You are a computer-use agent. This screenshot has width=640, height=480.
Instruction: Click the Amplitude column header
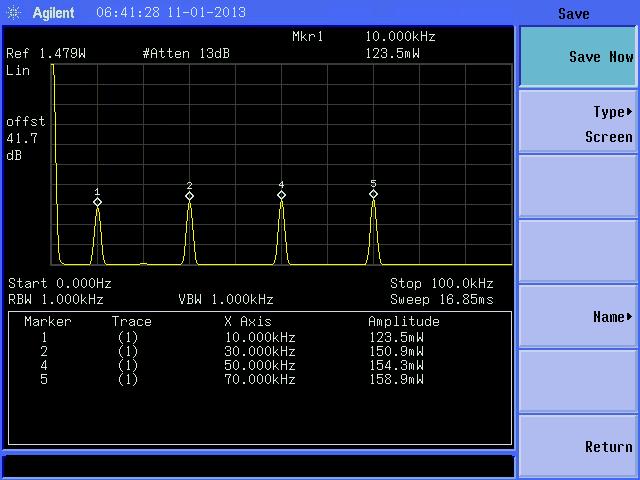404,322
